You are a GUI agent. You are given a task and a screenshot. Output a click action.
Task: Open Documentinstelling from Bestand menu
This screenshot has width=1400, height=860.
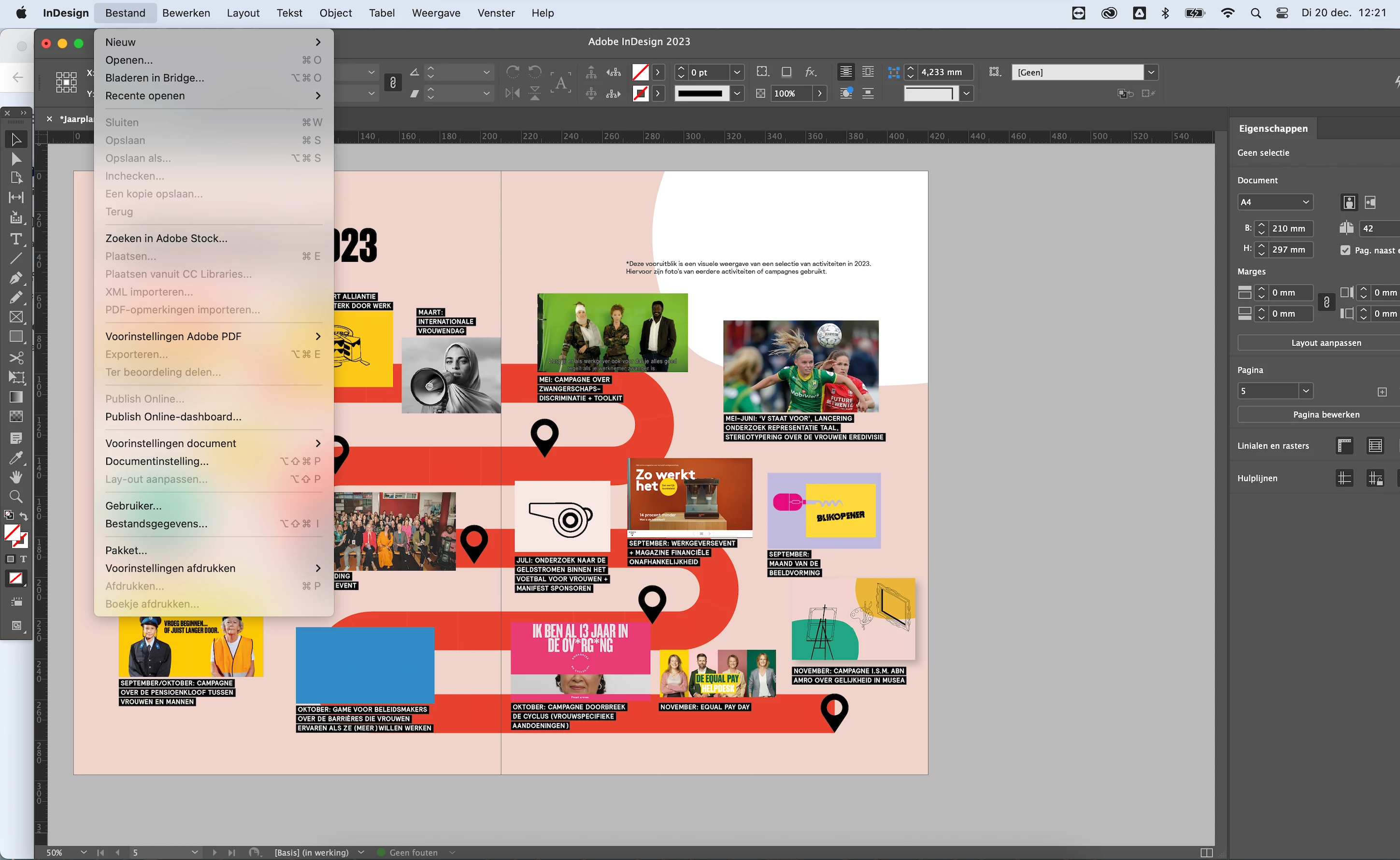(157, 461)
